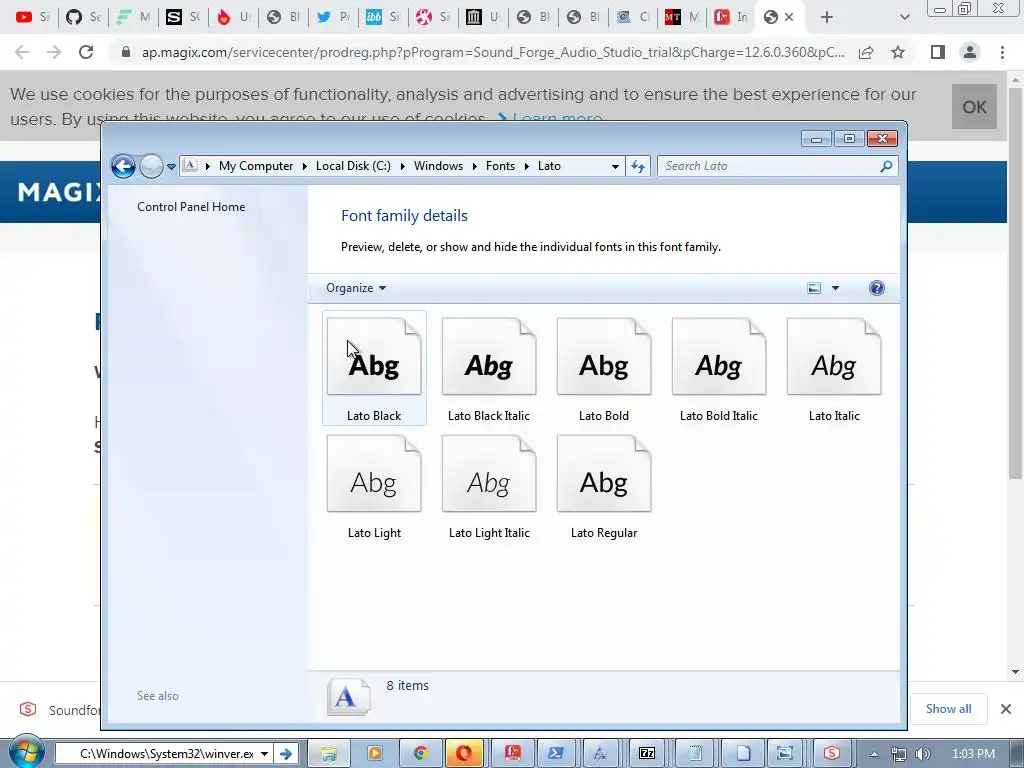The image size is (1024, 768).
Task: Select the Lato Light Italic font
Action: pos(489,487)
